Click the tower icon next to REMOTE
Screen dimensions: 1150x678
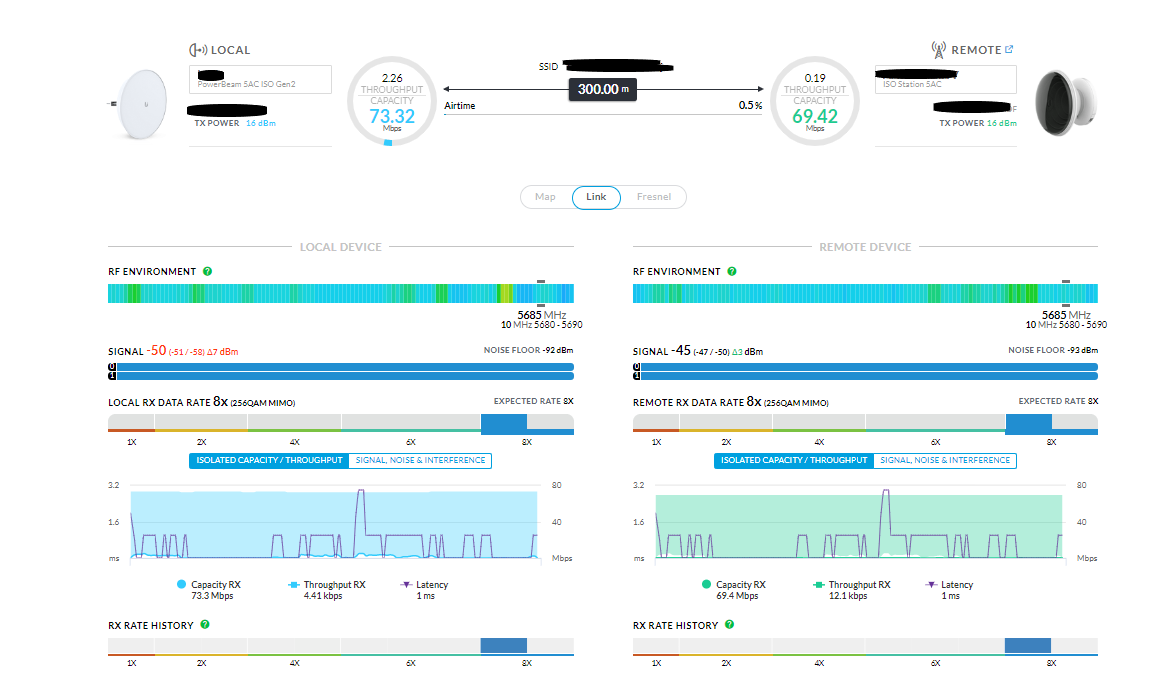(x=938, y=49)
